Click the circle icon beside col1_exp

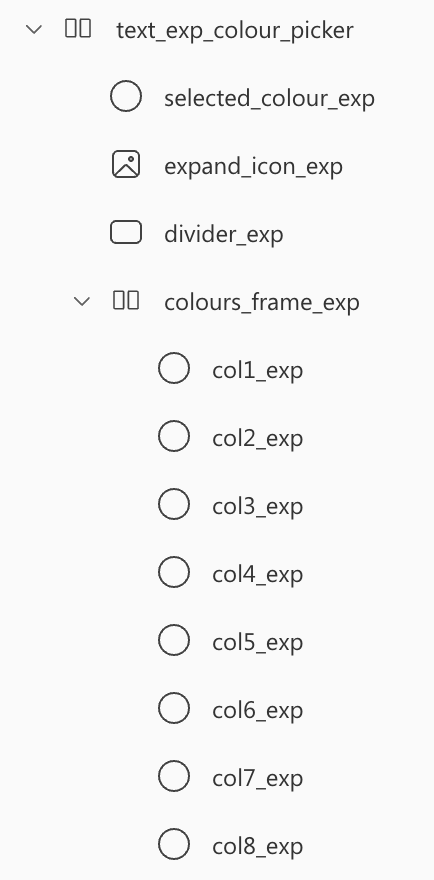[x=174, y=368]
